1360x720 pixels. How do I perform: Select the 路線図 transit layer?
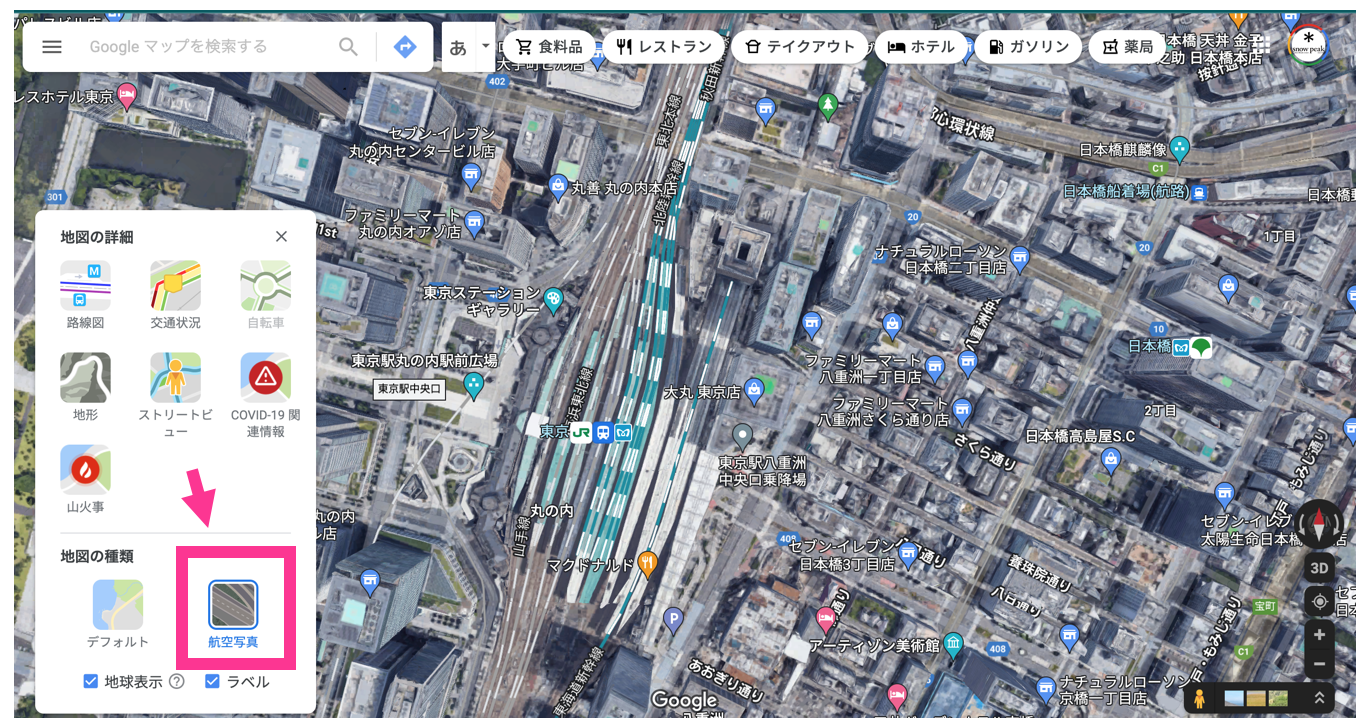[x=86, y=286]
